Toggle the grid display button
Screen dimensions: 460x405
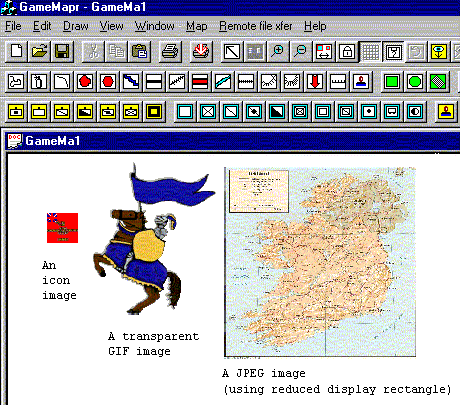pyautogui.click(x=370, y=52)
